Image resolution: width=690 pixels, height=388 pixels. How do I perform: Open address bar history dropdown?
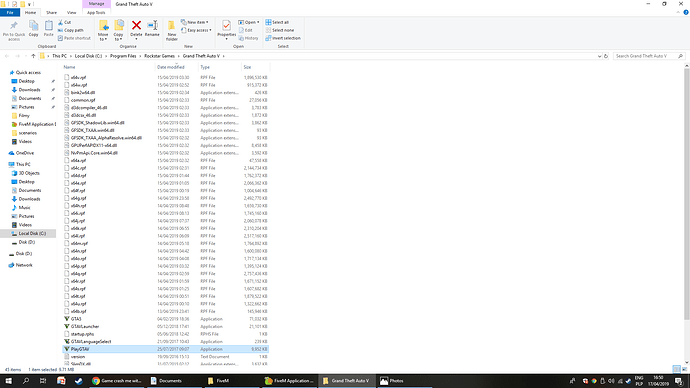pyautogui.click(x=599, y=56)
